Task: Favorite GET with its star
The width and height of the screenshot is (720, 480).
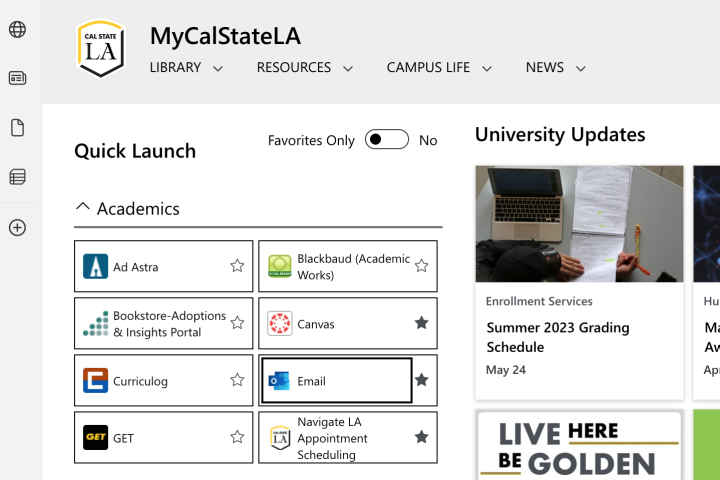Action: [237, 436]
